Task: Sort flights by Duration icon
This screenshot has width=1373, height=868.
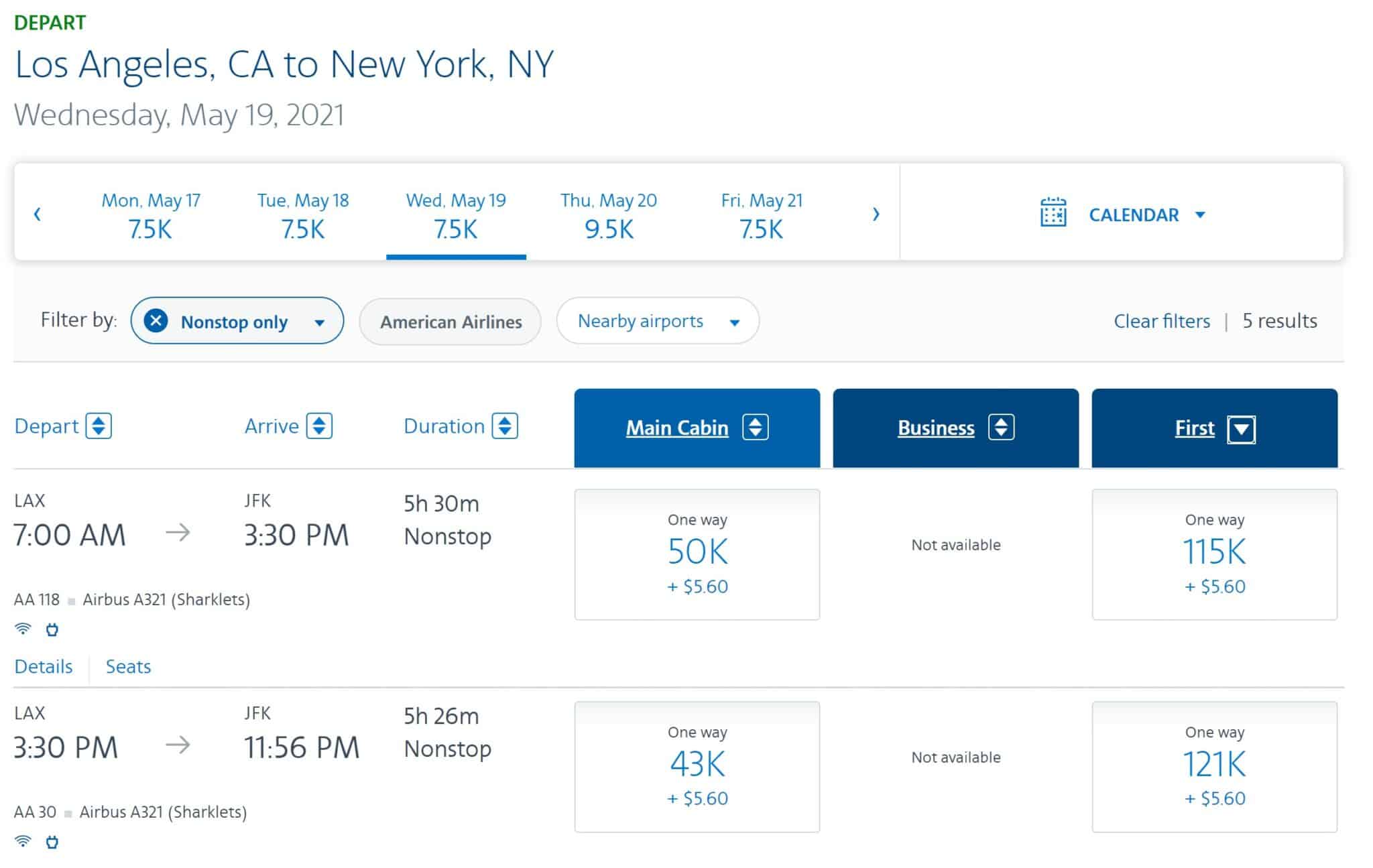Action: pos(505,426)
